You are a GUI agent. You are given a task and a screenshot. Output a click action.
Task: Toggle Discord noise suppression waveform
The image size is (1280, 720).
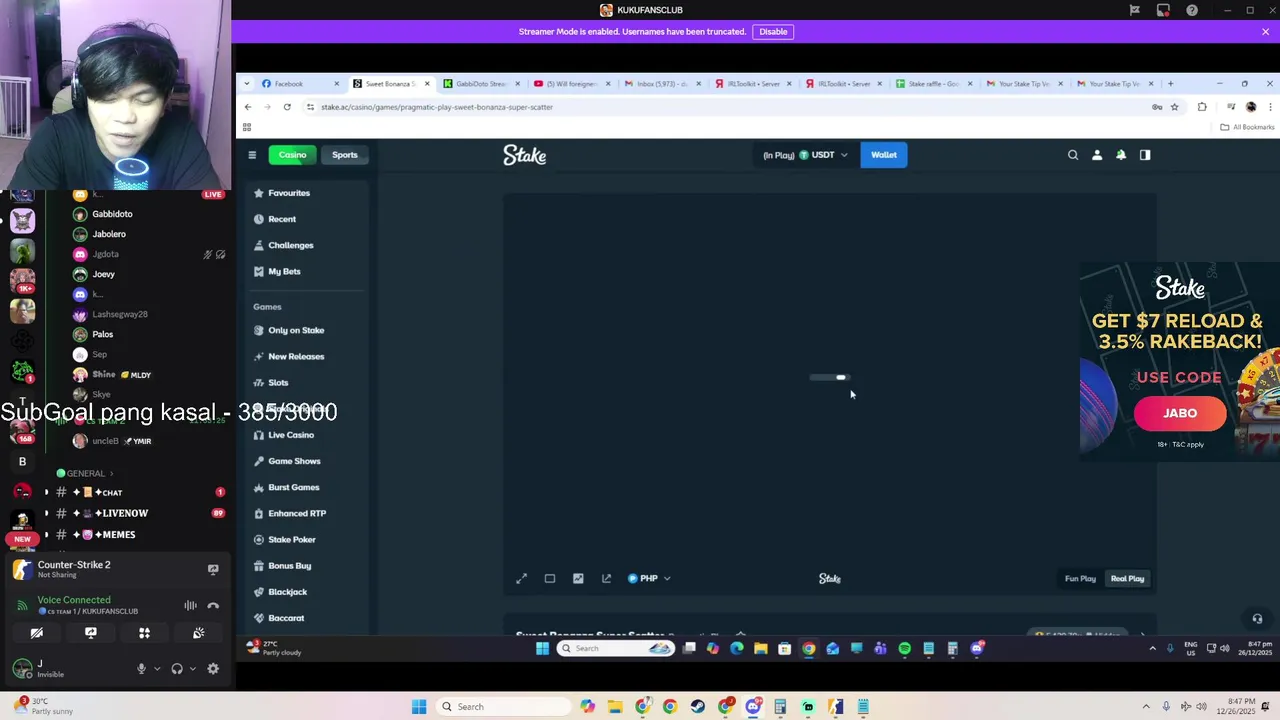(x=190, y=605)
